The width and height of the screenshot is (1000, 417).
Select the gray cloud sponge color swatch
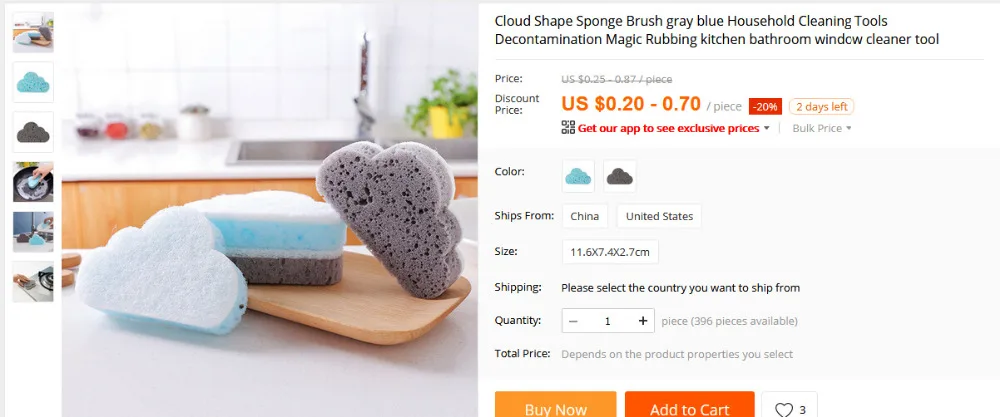tap(619, 176)
